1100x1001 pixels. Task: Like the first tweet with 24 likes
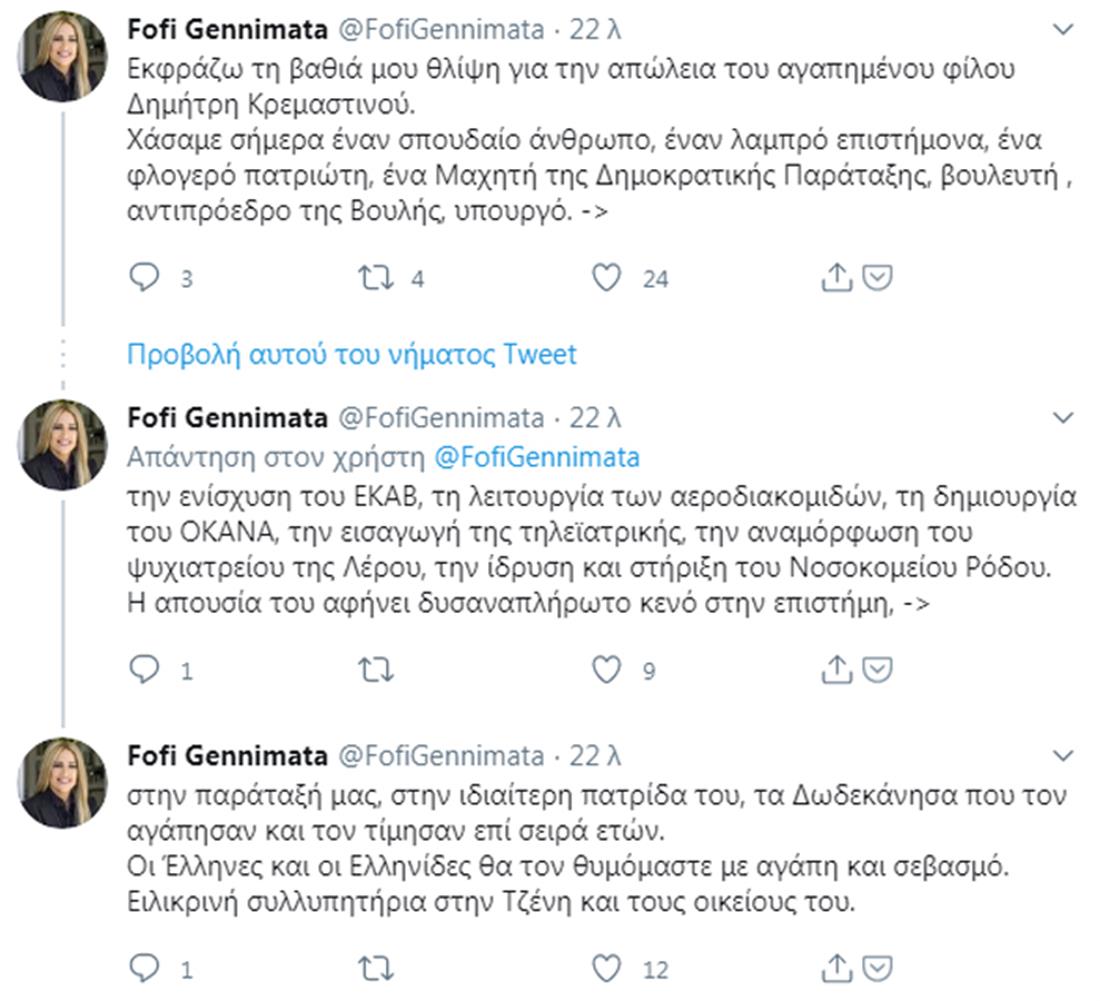(607, 277)
